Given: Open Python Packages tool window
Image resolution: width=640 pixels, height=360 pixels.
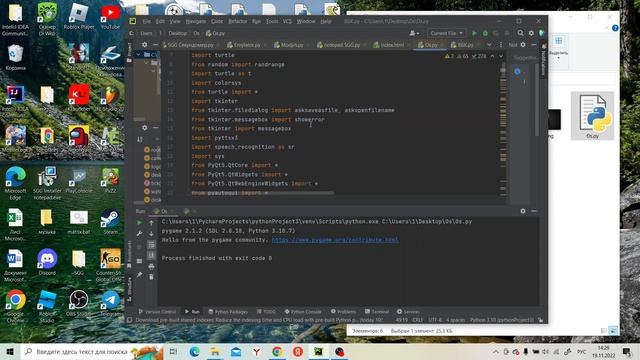Looking at the screenshot, I should point(228,311).
